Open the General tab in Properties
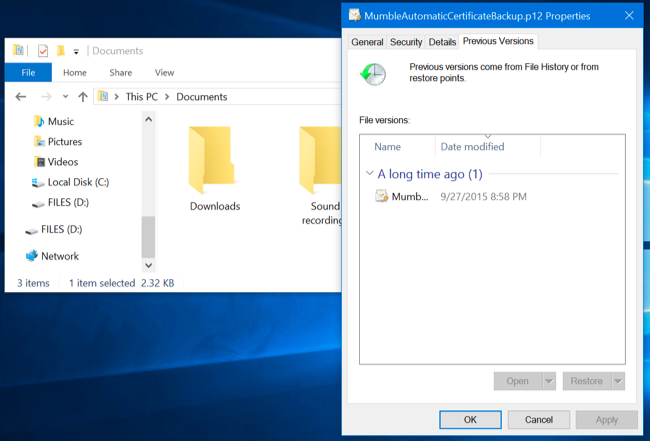The height and width of the screenshot is (441, 650). (x=367, y=42)
